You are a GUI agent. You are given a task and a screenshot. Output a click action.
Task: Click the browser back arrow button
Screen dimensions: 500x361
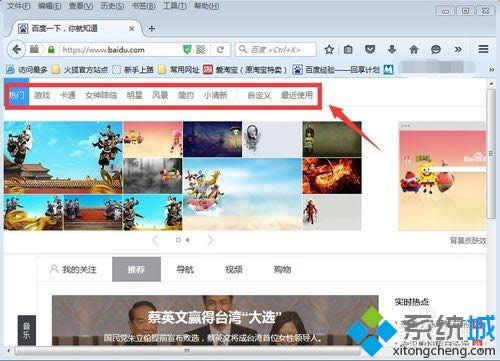point(17,50)
